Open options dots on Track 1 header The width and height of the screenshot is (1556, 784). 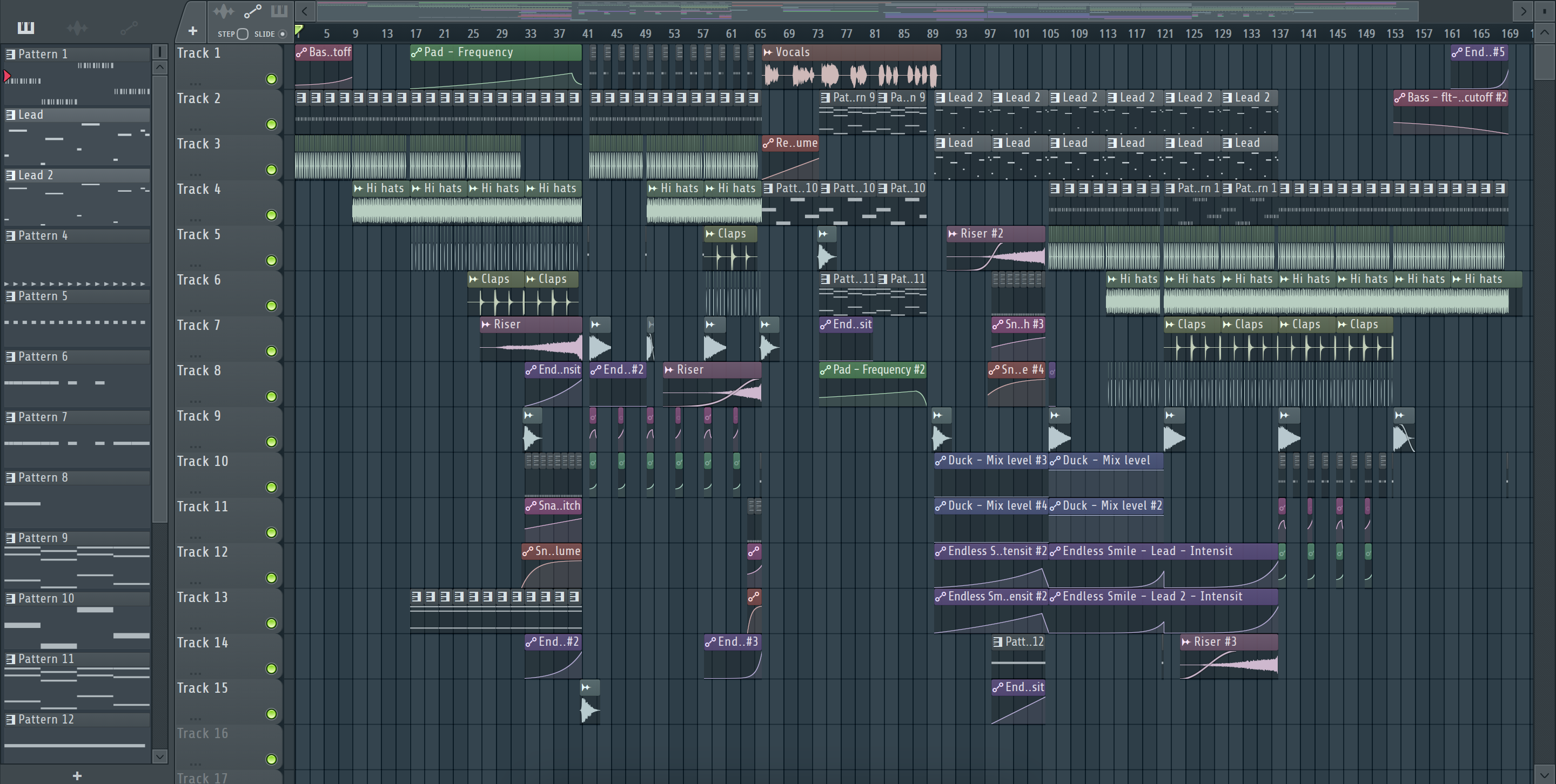[x=194, y=83]
